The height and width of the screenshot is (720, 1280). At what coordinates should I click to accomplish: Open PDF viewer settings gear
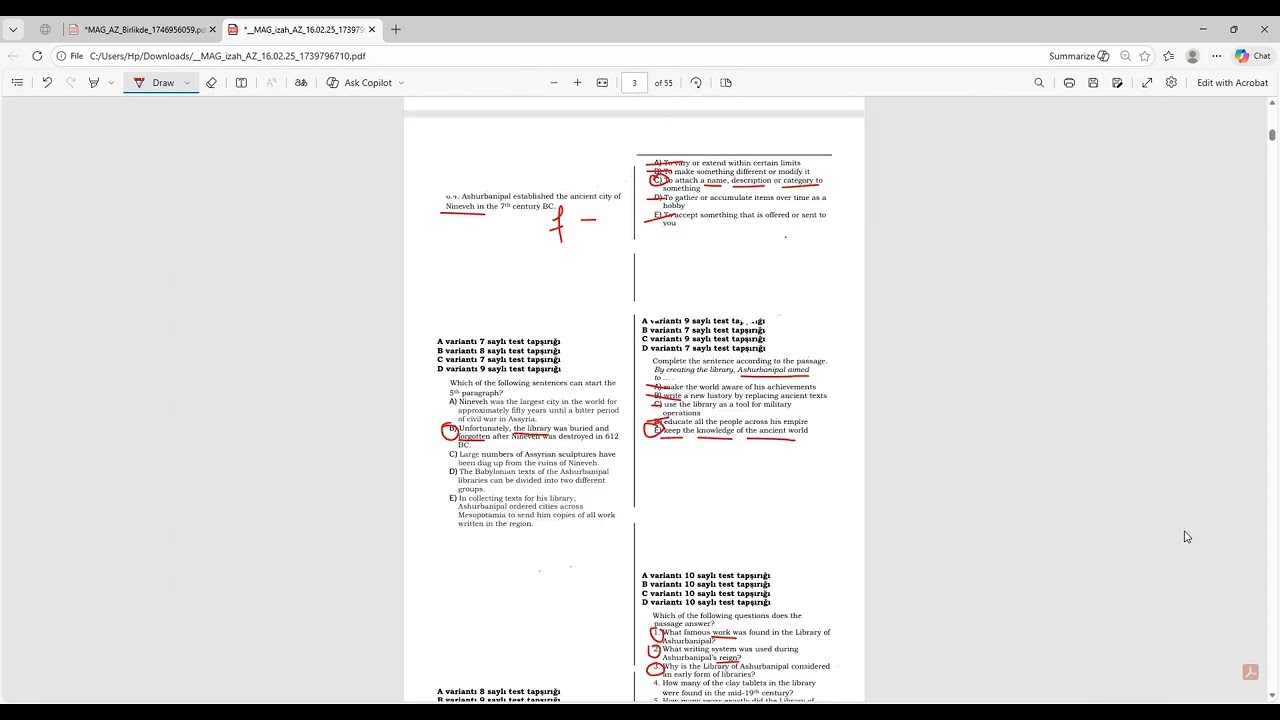(x=1171, y=83)
